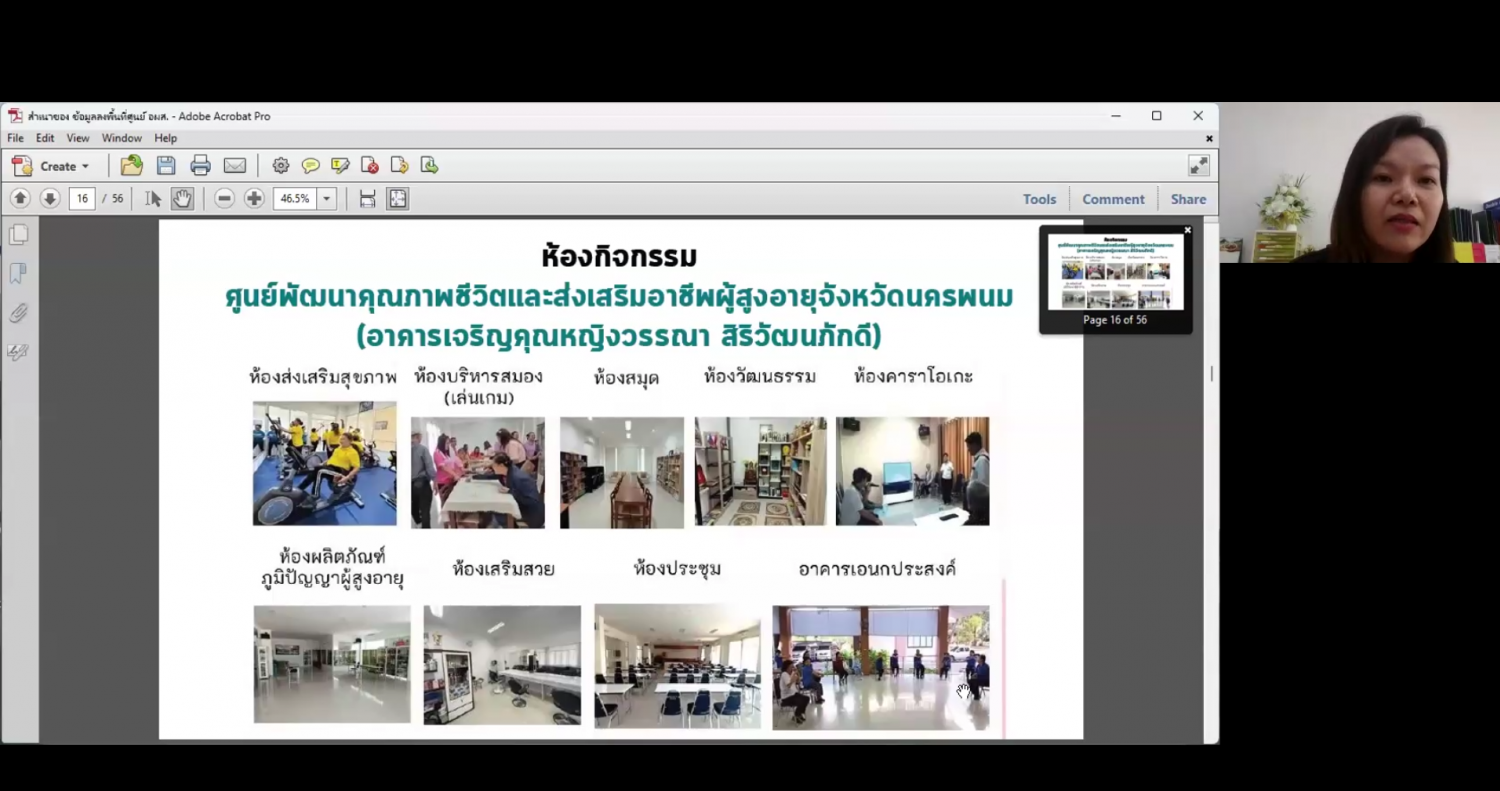Close the page preview popup
The width and height of the screenshot is (1500, 791).
pos(1188,231)
